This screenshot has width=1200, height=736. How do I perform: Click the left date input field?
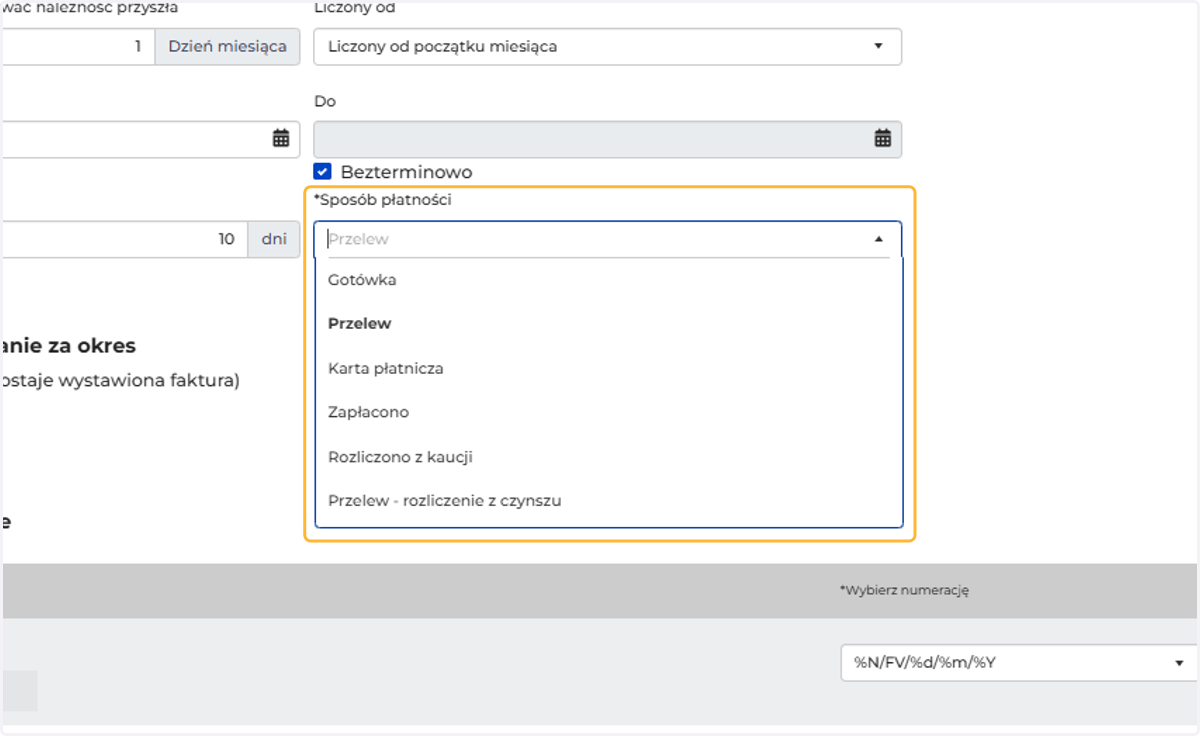(150, 139)
